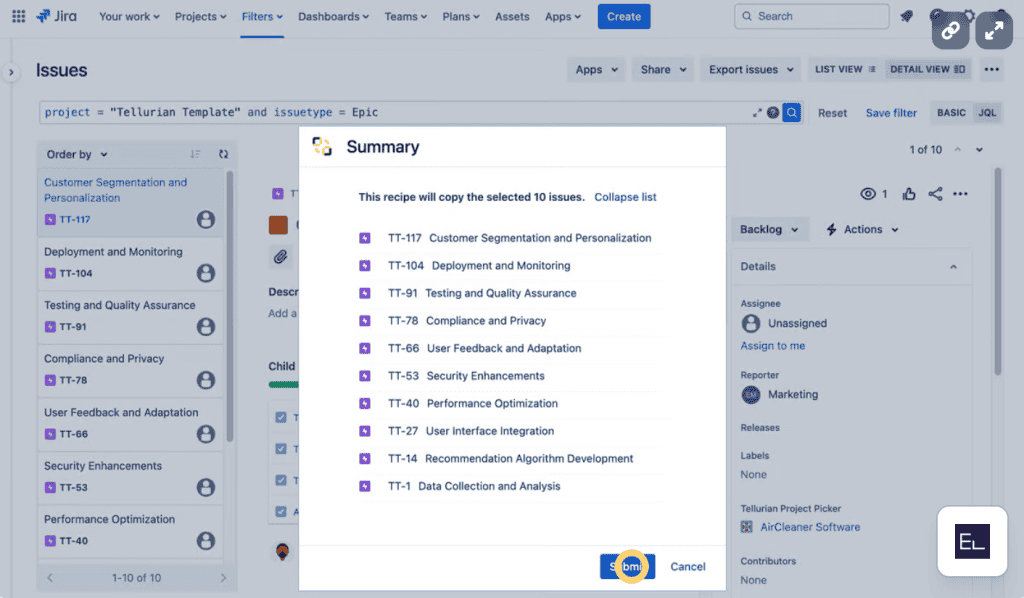Viewport: 1024px width, 598px height.
Task: Click the Collapse list link
Action: [x=625, y=197]
